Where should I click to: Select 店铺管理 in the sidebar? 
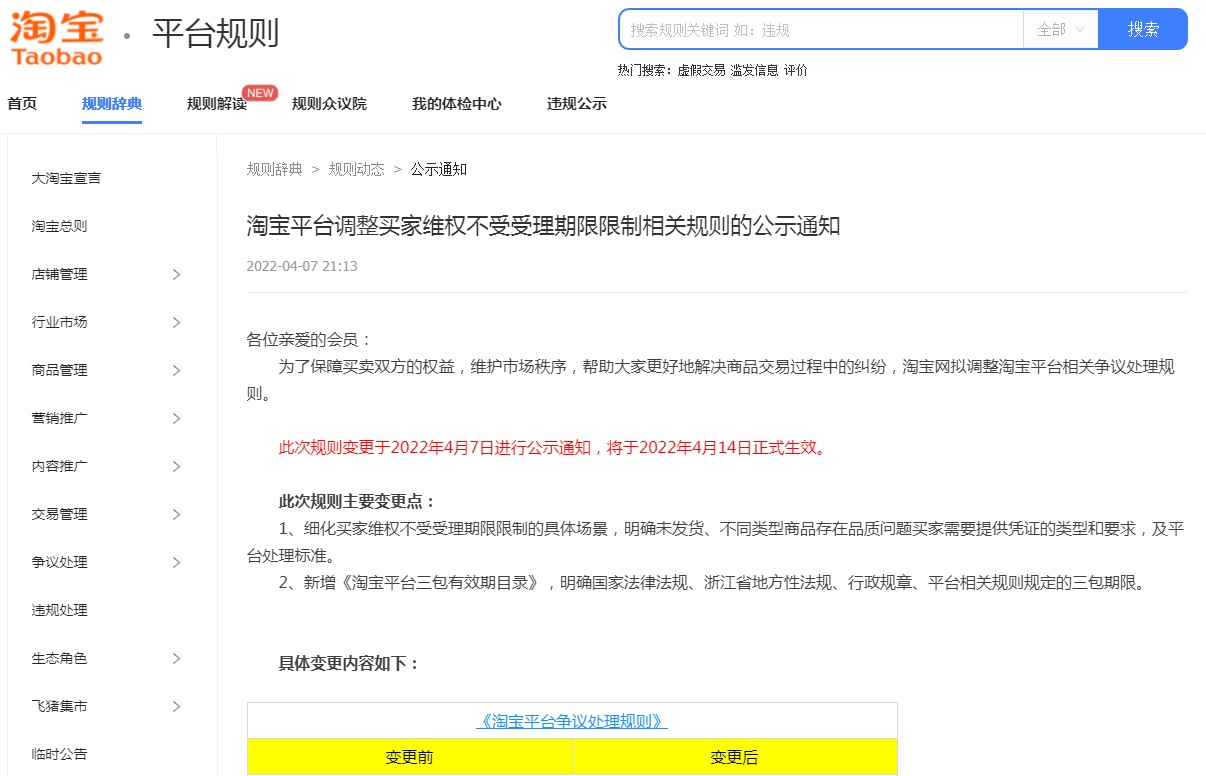pos(59,274)
